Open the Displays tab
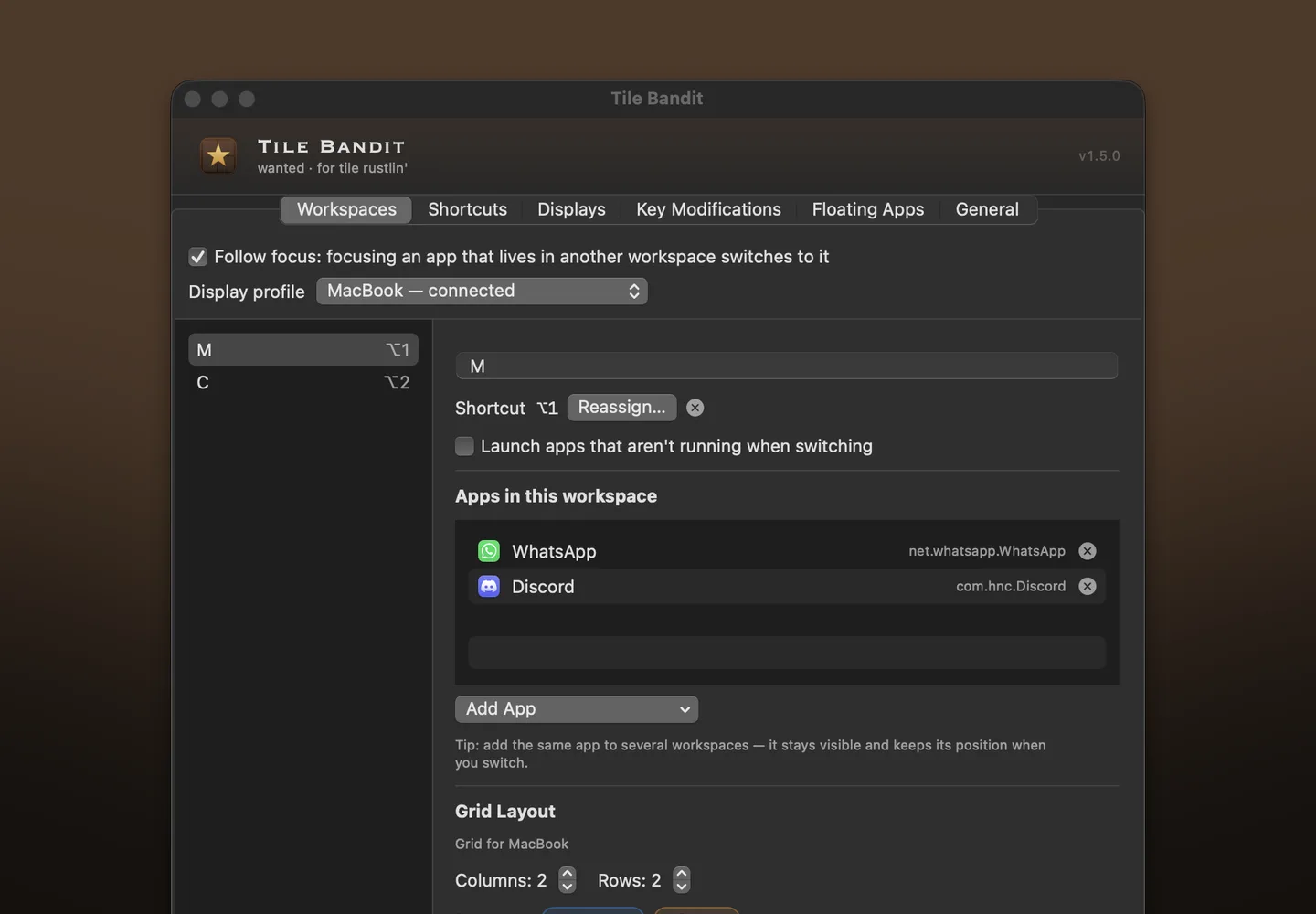1316x914 pixels. [571, 209]
